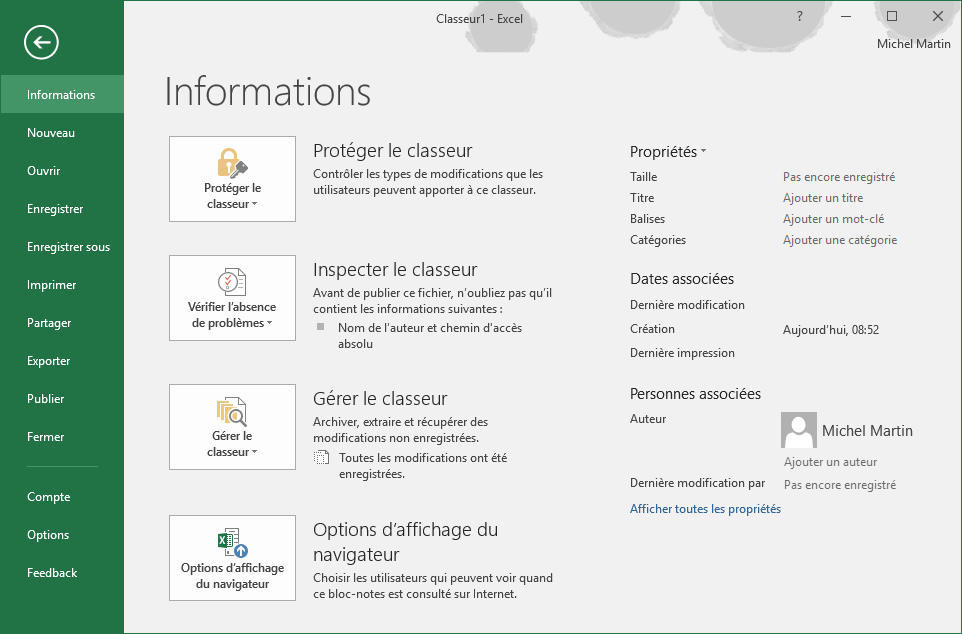This screenshot has width=962, height=634.
Task: Expand the Propriétés dropdown
Action: [x=668, y=152]
